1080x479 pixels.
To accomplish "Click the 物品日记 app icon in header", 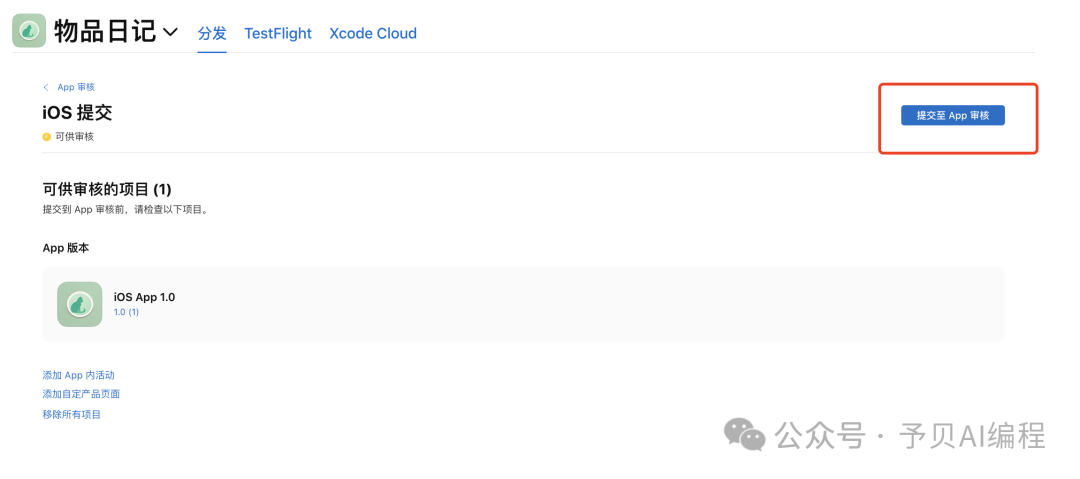I will click(29, 32).
